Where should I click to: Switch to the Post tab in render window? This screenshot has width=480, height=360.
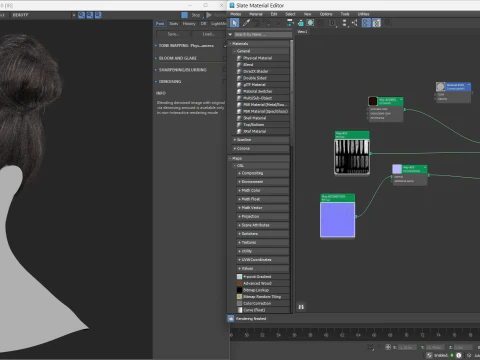coord(160,24)
